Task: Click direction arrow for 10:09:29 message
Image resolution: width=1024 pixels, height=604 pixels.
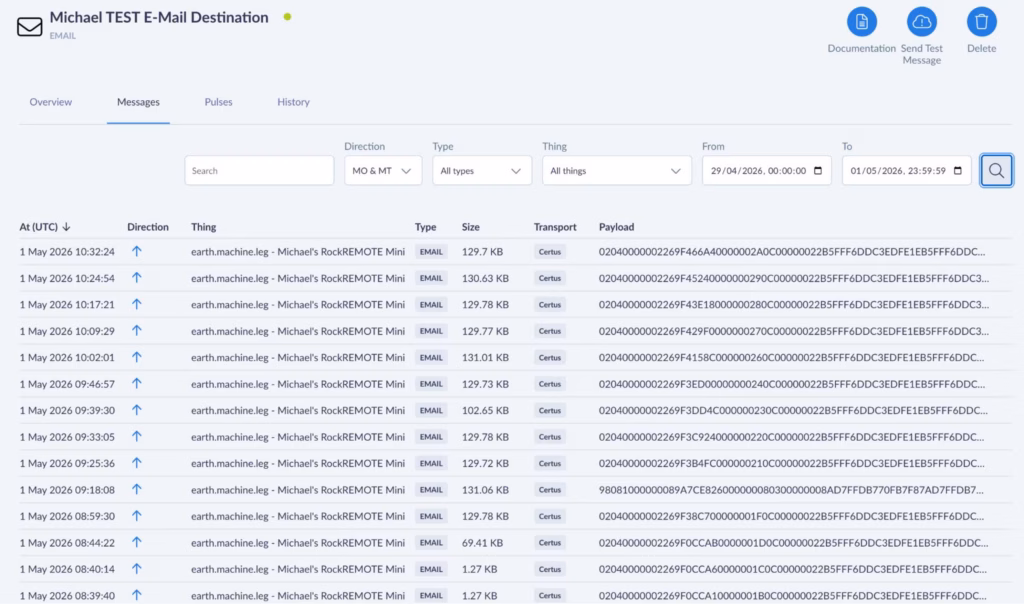Action: 136,330
